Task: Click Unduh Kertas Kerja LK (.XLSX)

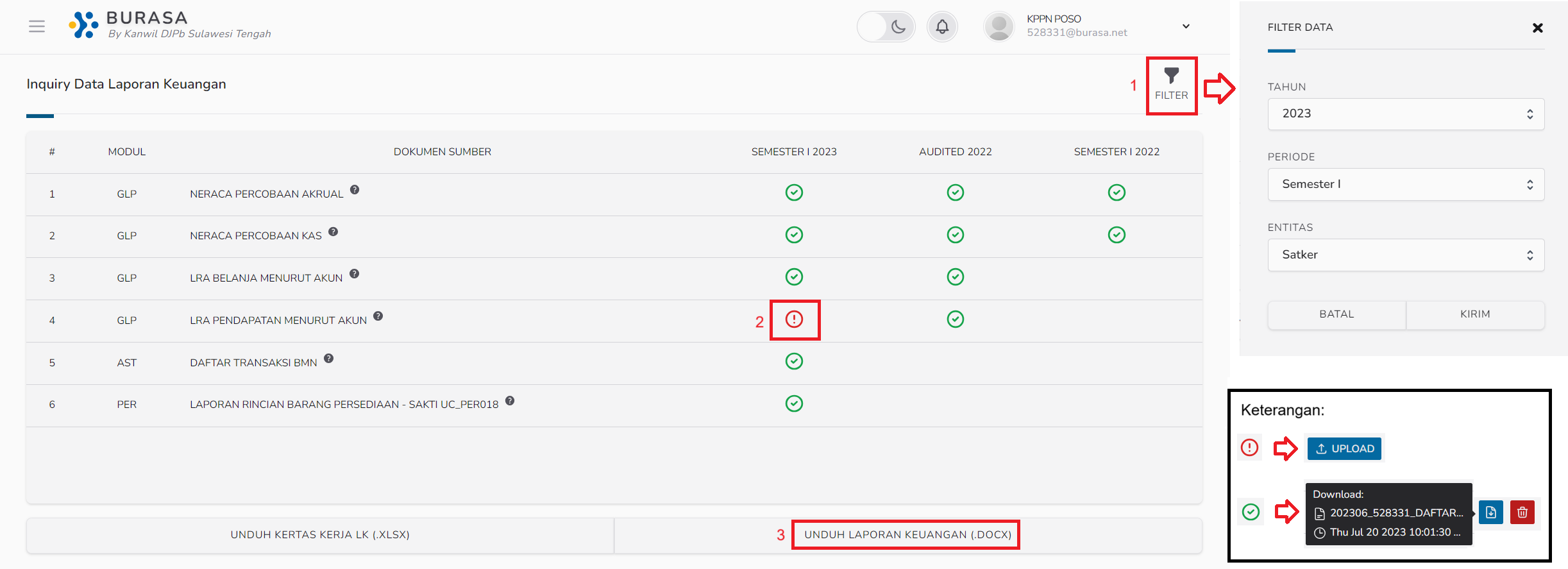Action: point(320,535)
